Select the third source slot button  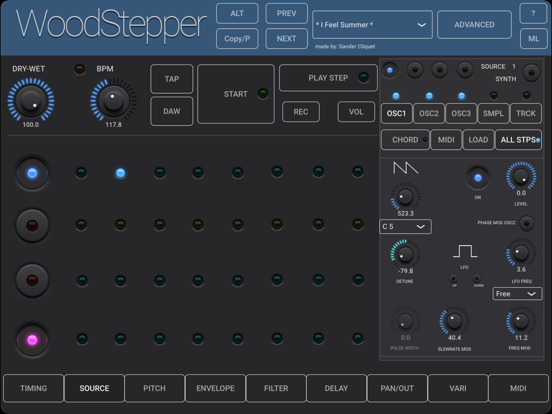440,70
